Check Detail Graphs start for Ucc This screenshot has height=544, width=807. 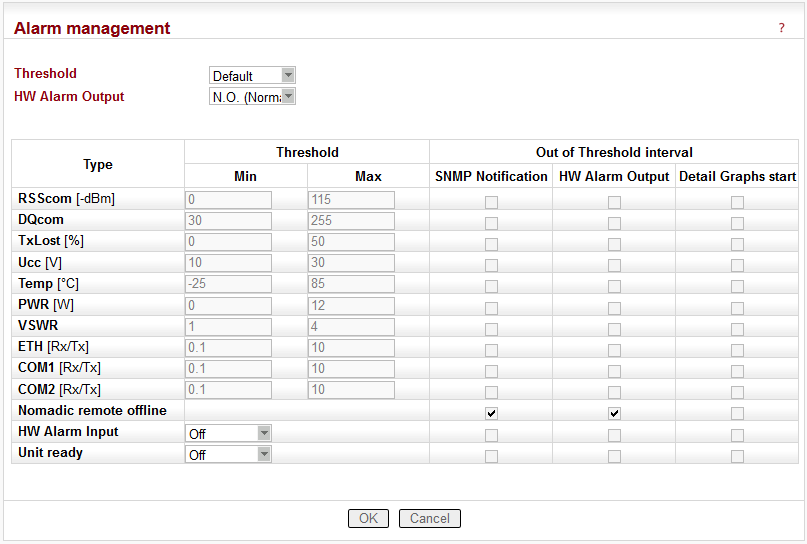click(x=737, y=265)
